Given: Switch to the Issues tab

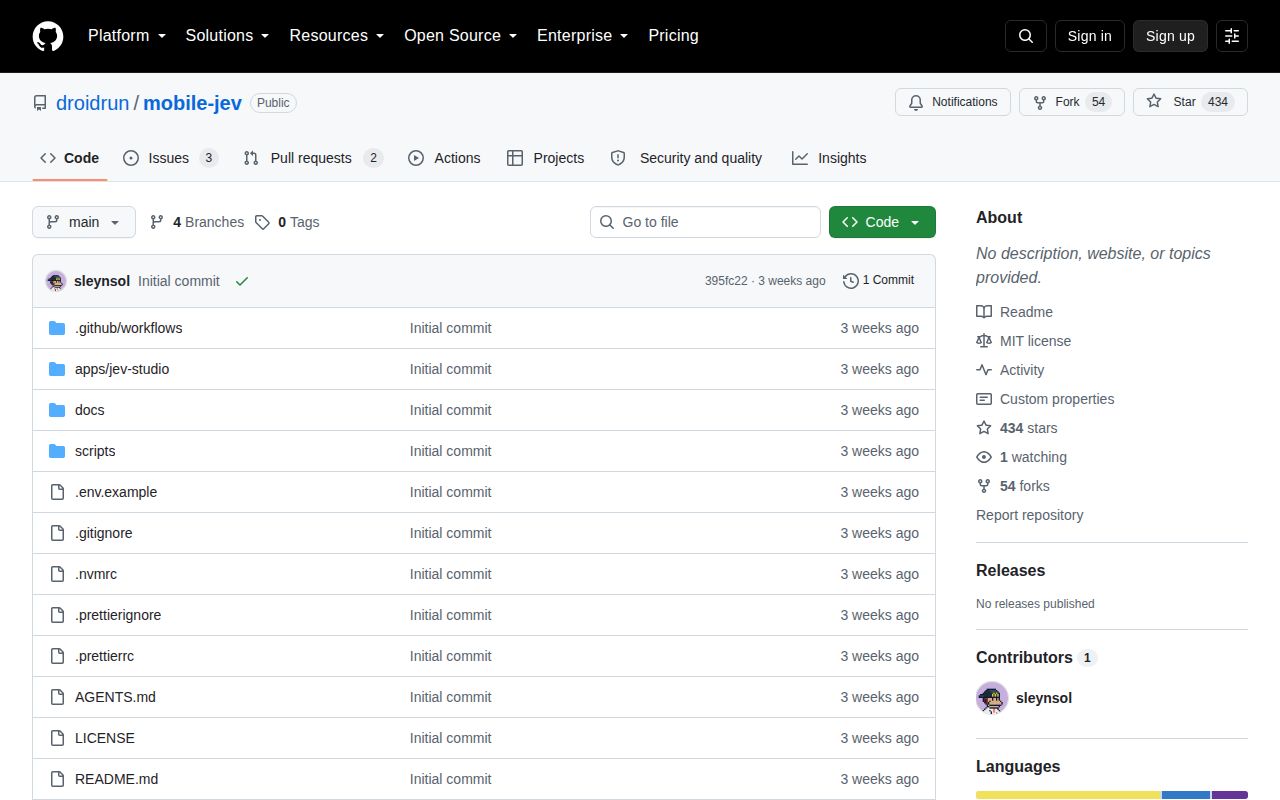Looking at the screenshot, I should (170, 158).
